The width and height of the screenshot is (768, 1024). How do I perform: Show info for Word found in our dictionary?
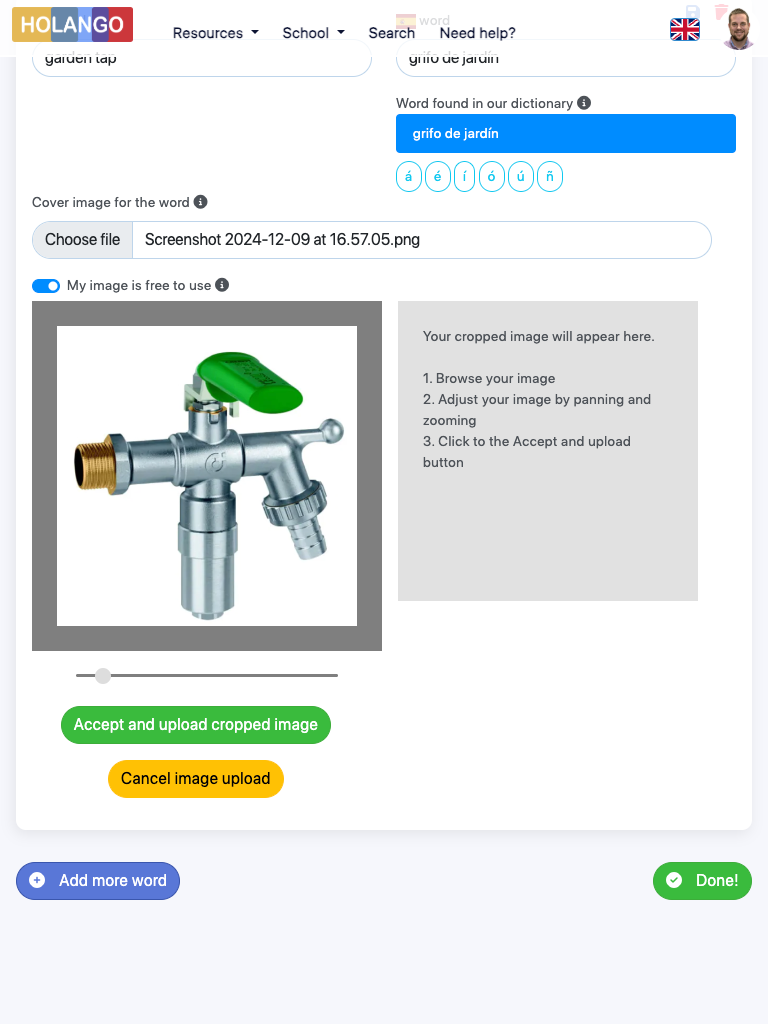click(x=584, y=103)
